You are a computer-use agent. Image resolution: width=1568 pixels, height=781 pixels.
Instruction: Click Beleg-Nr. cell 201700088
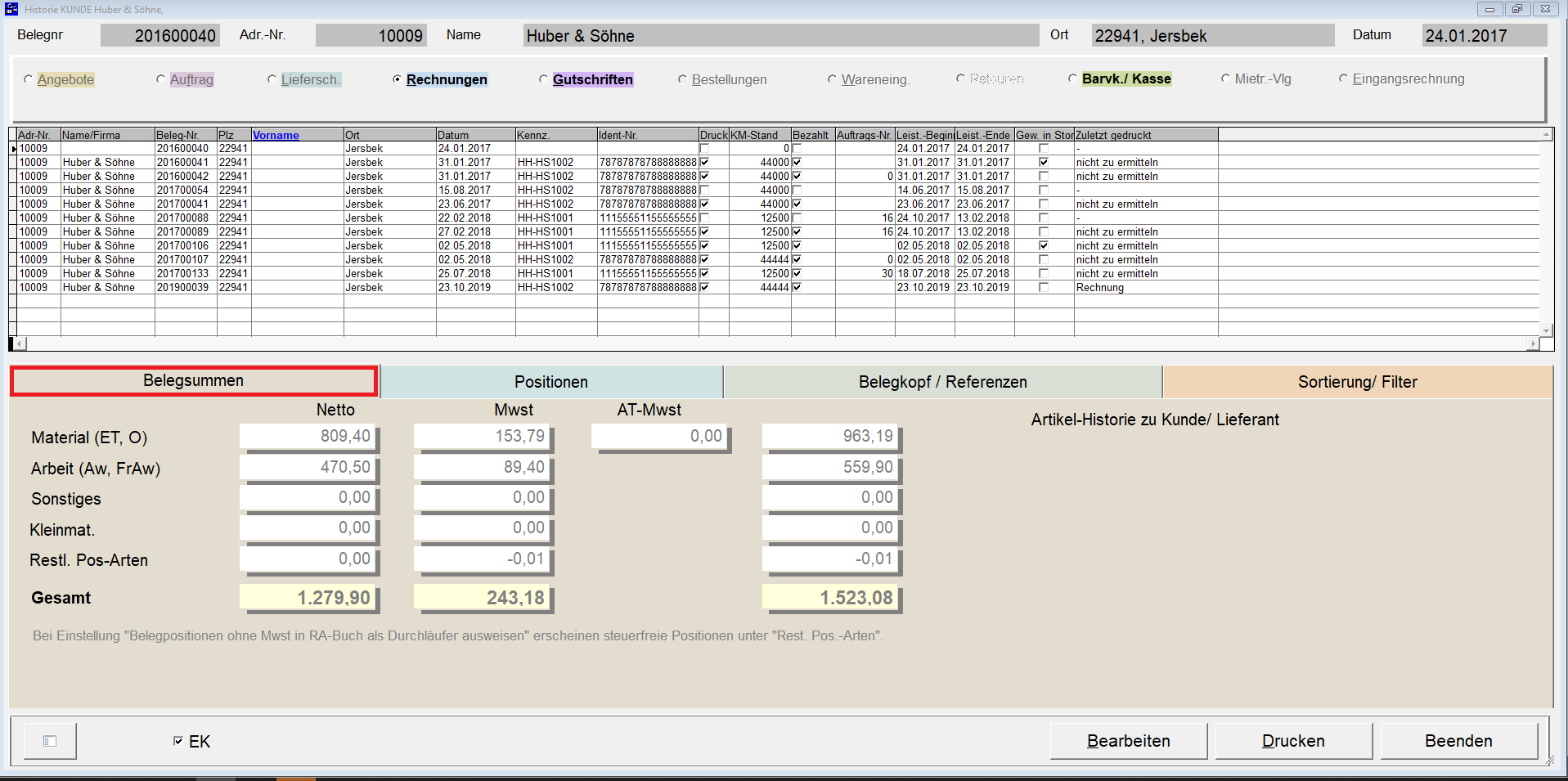coord(186,218)
